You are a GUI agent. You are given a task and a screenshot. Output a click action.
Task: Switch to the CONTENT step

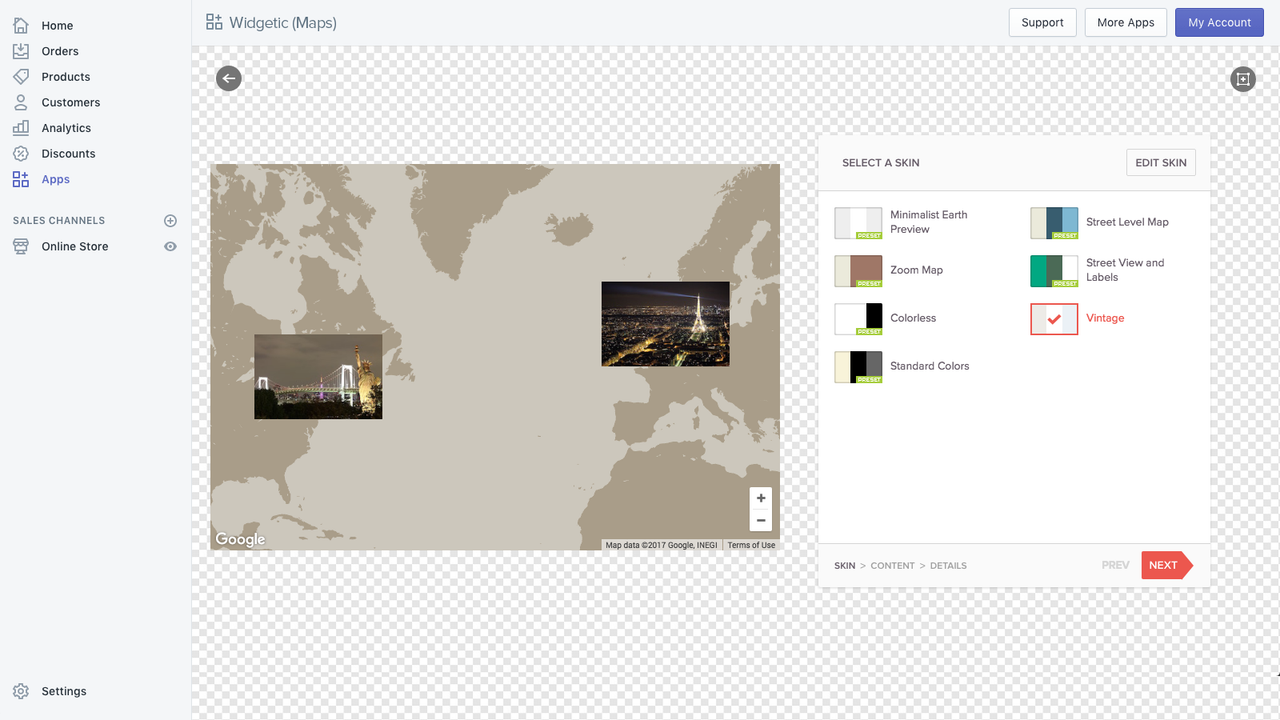coord(892,565)
